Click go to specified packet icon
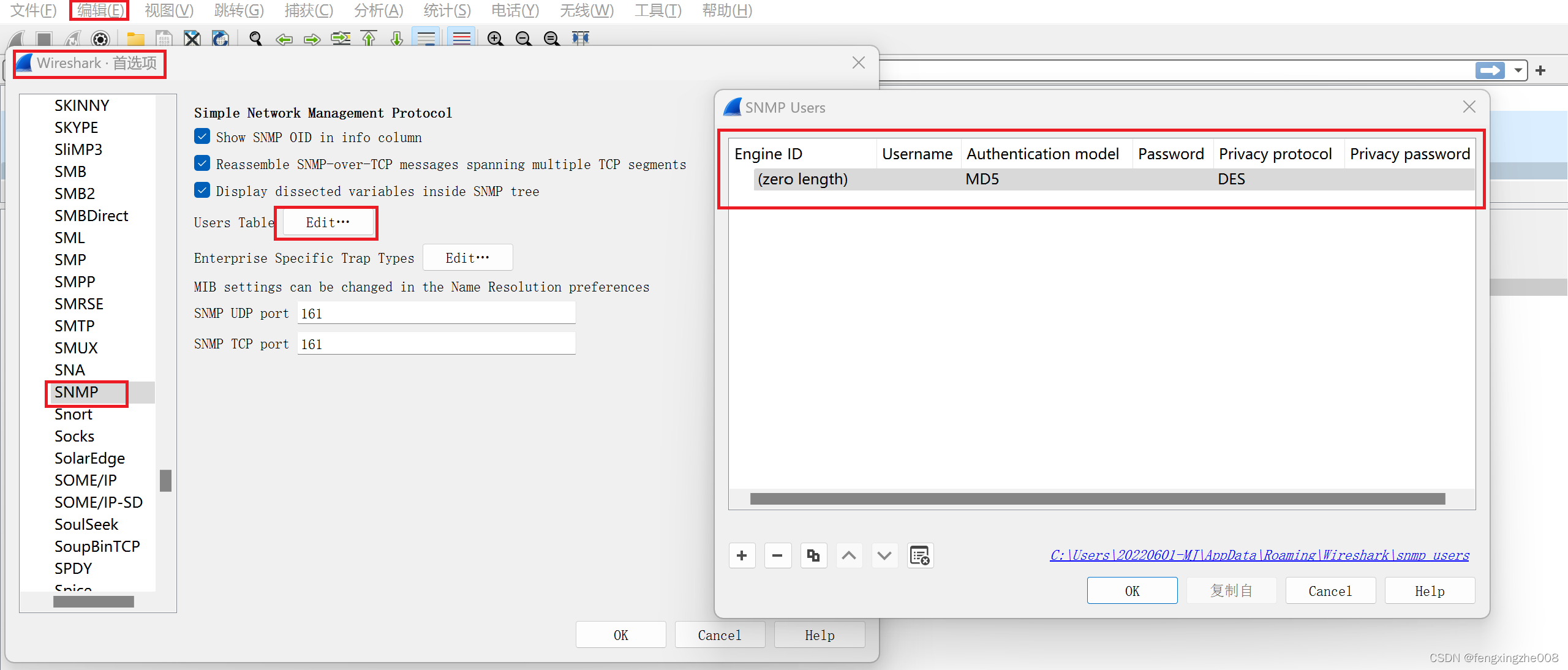 click(x=341, y=39)
